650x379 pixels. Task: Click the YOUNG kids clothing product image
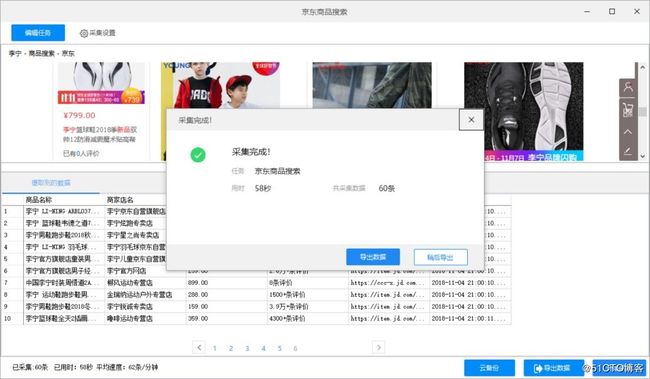[x=220, y=85]
